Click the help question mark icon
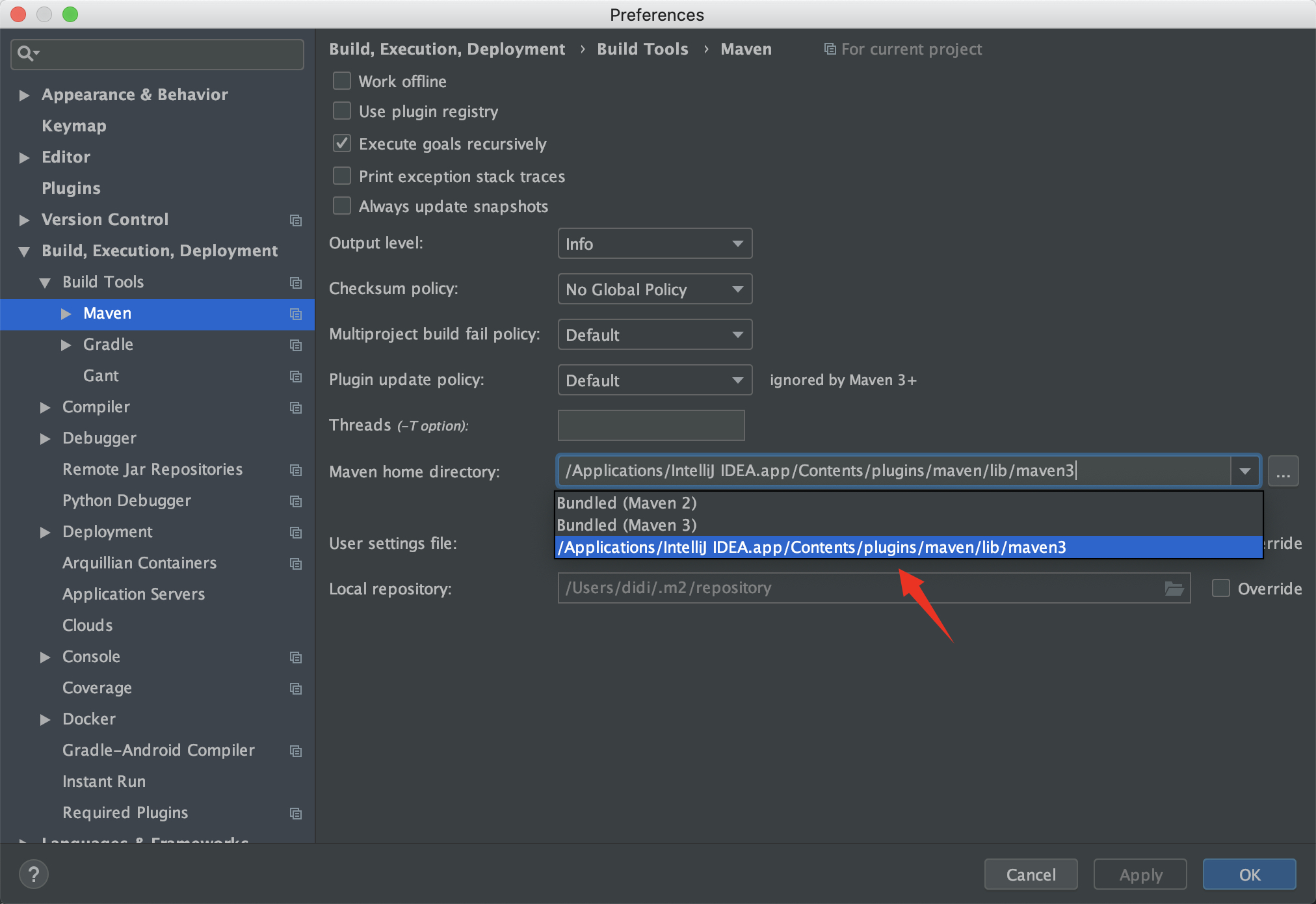Image resolution: width=1316 pixels, height=904 pixels. pos(34,874)
